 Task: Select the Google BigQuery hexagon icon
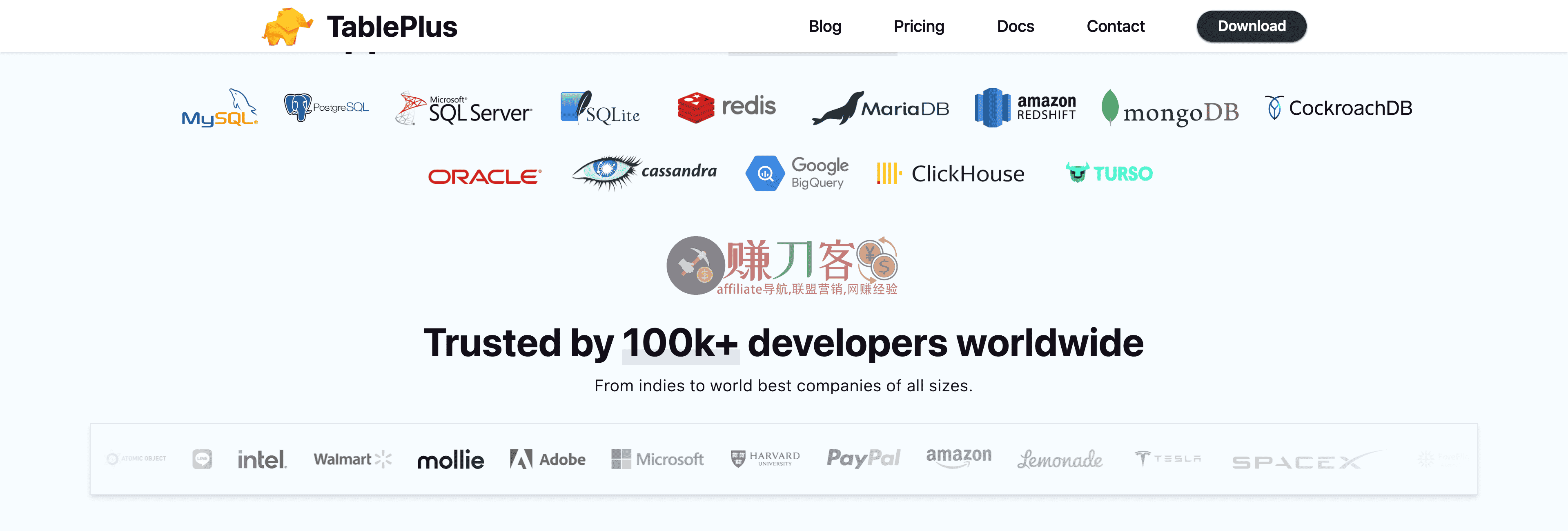coord(766,173)
